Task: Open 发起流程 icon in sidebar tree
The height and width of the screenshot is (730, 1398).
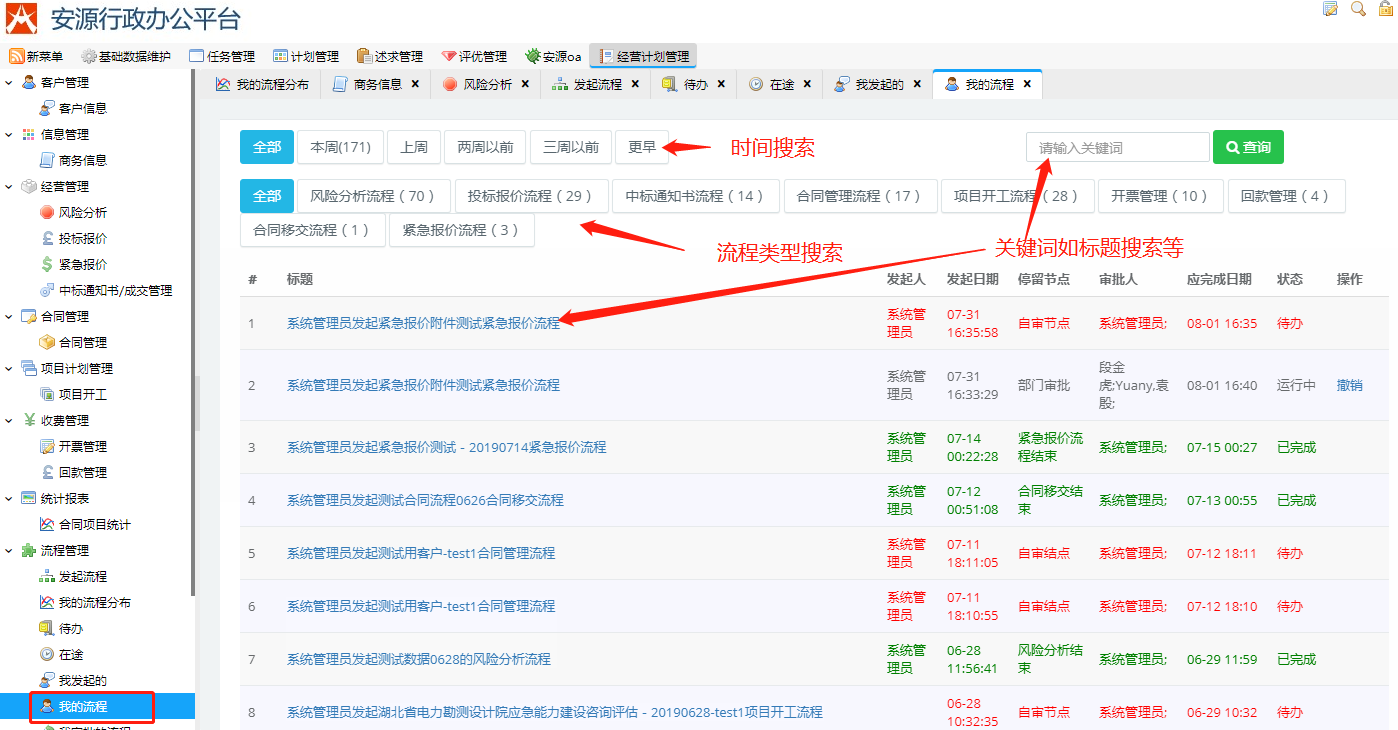Action: (47, 576)
